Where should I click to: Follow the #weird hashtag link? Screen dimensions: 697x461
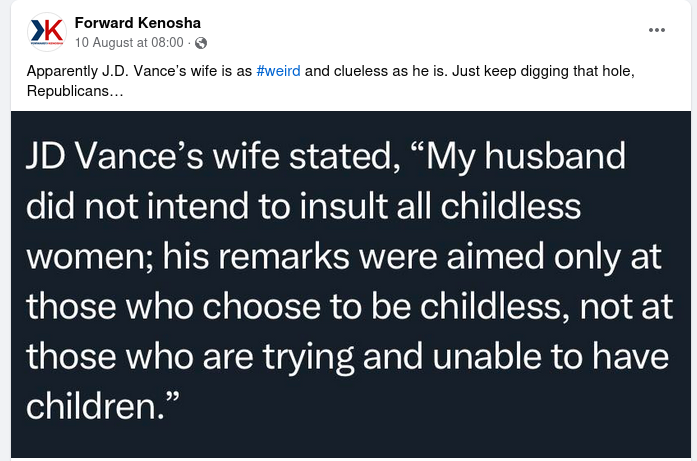278,73
